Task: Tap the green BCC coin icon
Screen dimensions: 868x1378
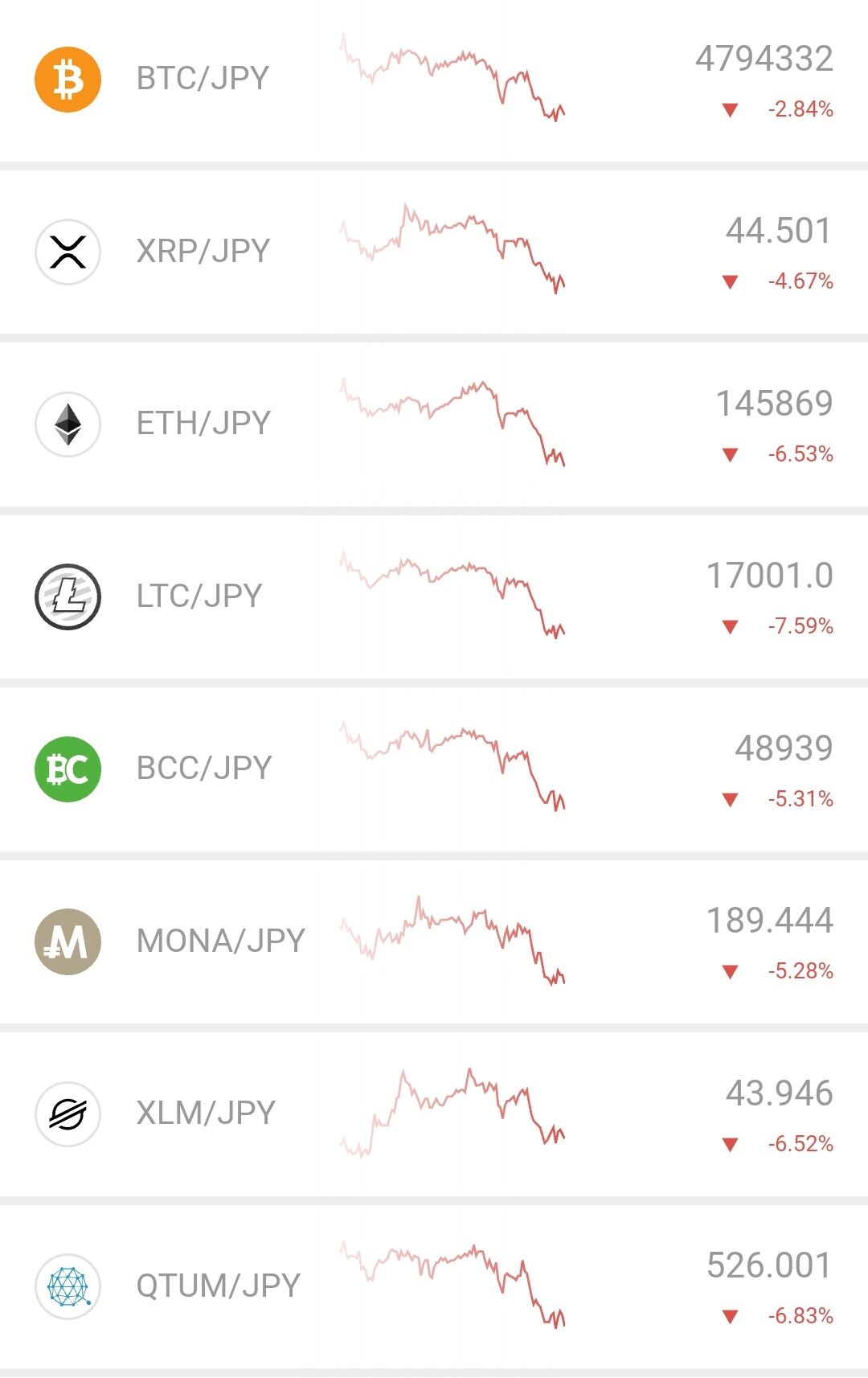Action: click(68, 769)
